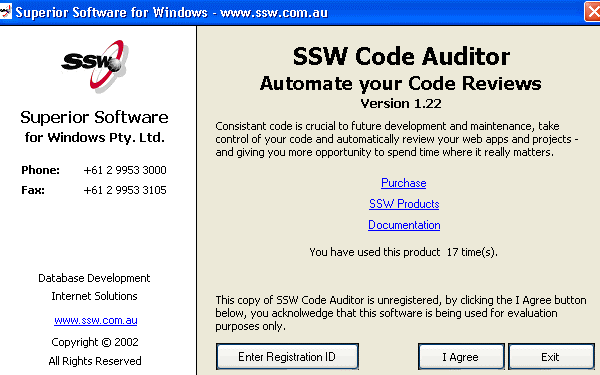Click the SSW Code Auditor heading
600x375 pixels.
click(x=401, y=56)
